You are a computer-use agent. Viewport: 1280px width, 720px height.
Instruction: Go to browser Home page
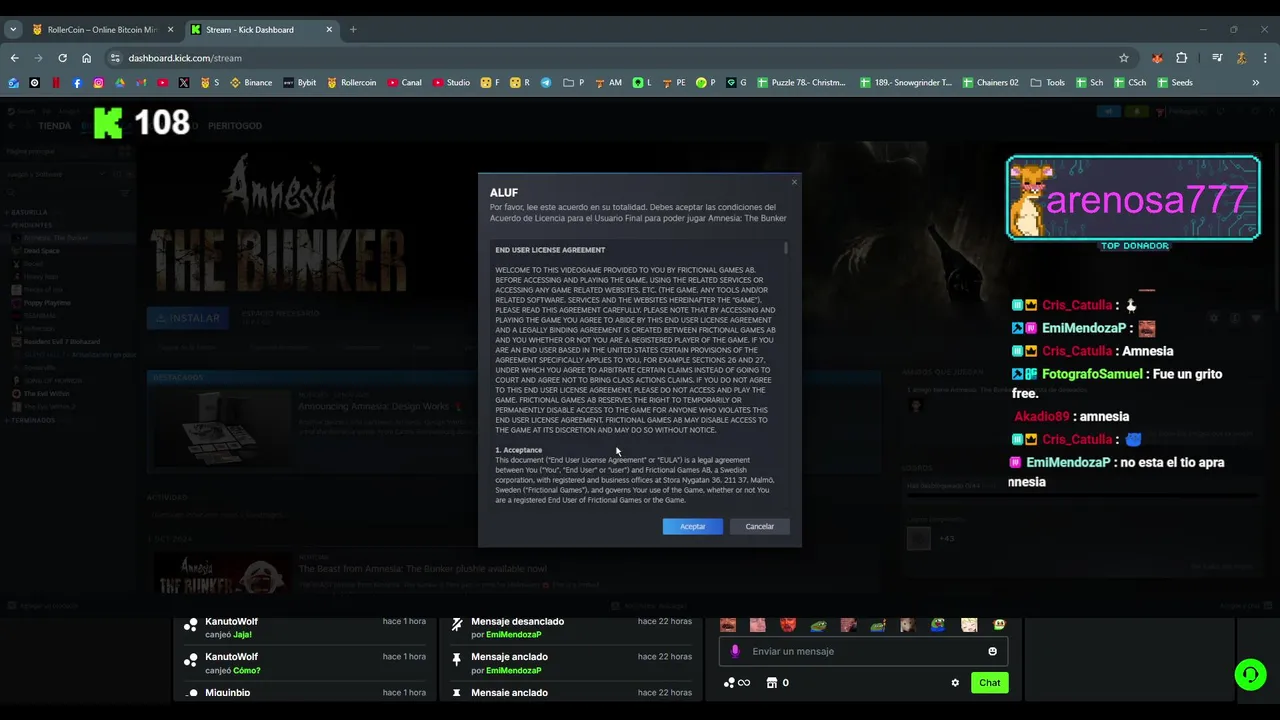click(87, 58)
